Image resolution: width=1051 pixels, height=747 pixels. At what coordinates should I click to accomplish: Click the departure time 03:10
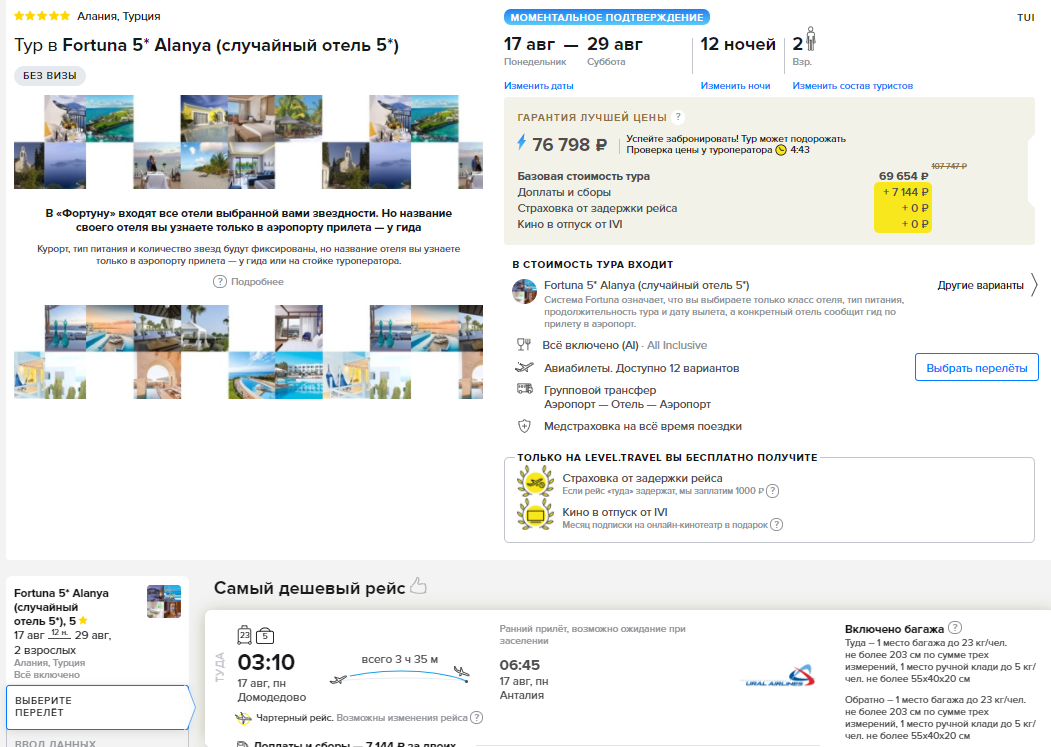click(x=266, y=663)
